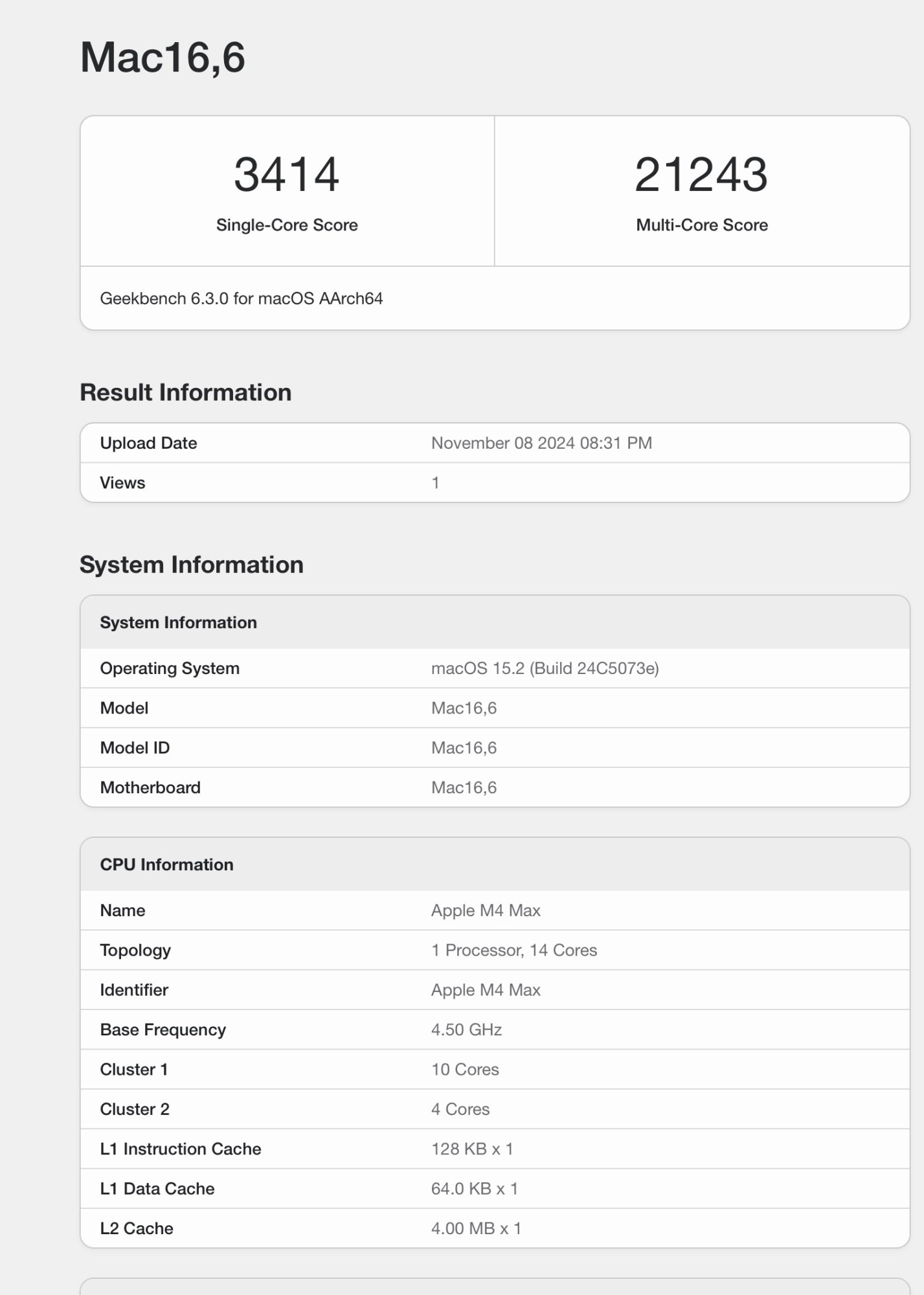The width and height of the screenshot is (924, 1295).
Task: Click the L1 Instruction Cache label
Action: coord(181,1149)
